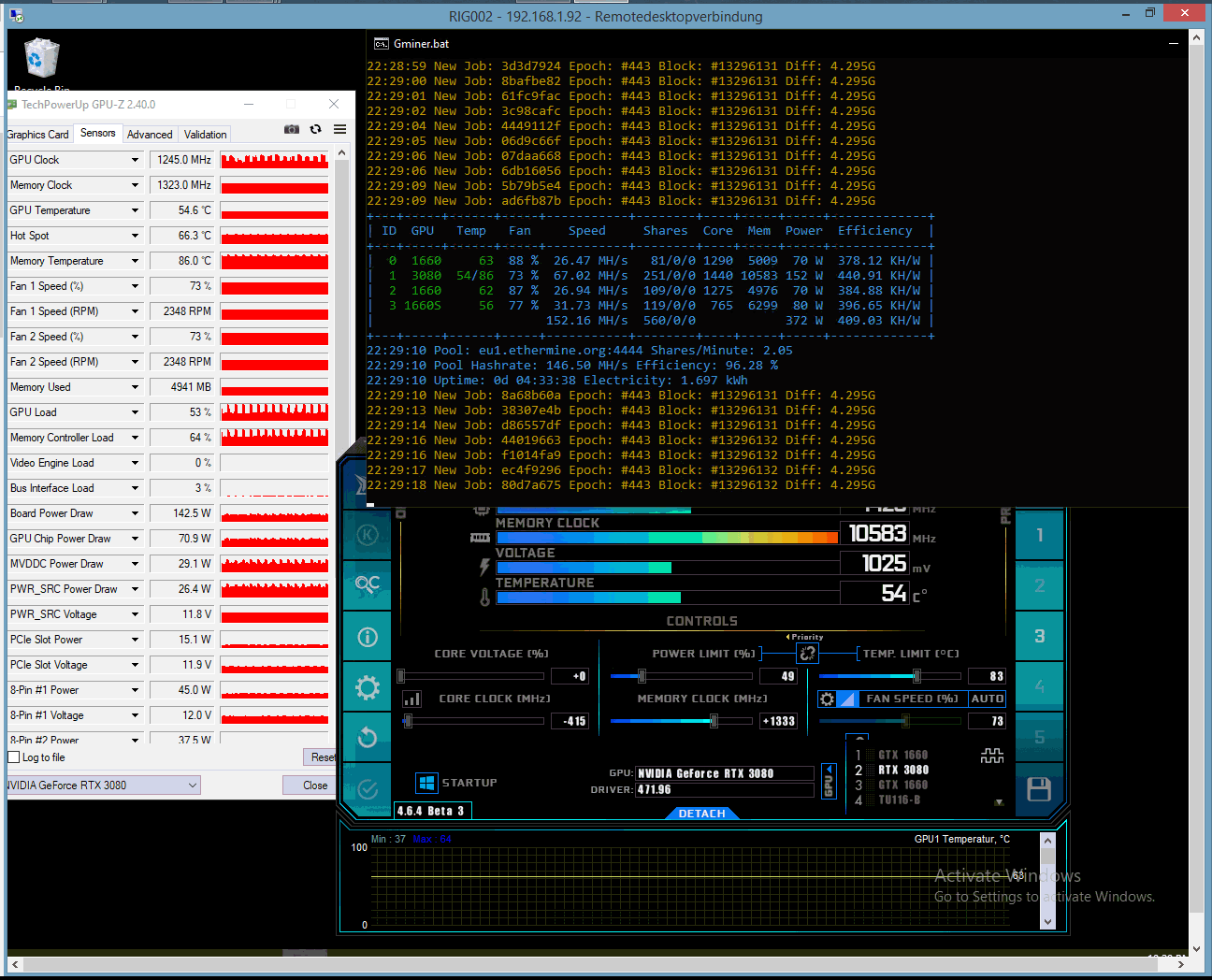Toggle Priority arrow above the link icon
Viewport: 1212px width, 980px height.
pyautogui.click(x=805, y=637)
